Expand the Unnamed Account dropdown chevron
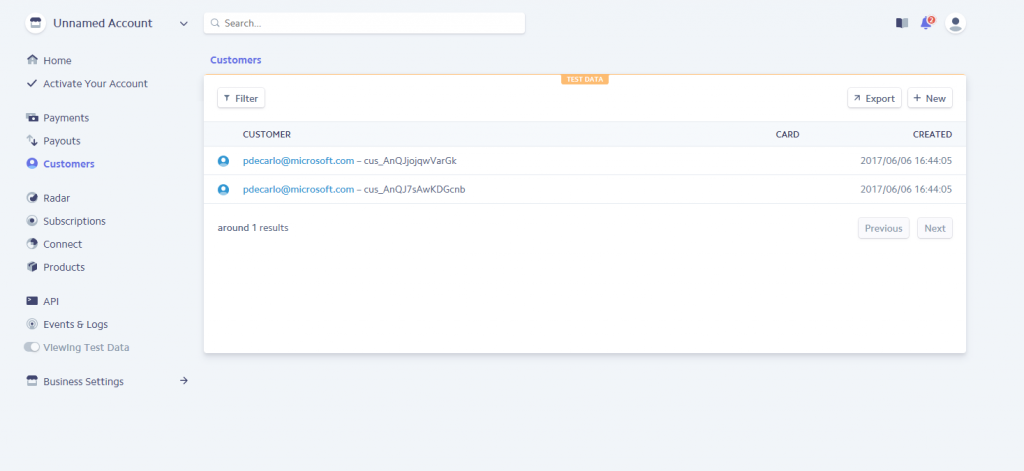This screenshot has height=471, width=1024. click(184, 24)
